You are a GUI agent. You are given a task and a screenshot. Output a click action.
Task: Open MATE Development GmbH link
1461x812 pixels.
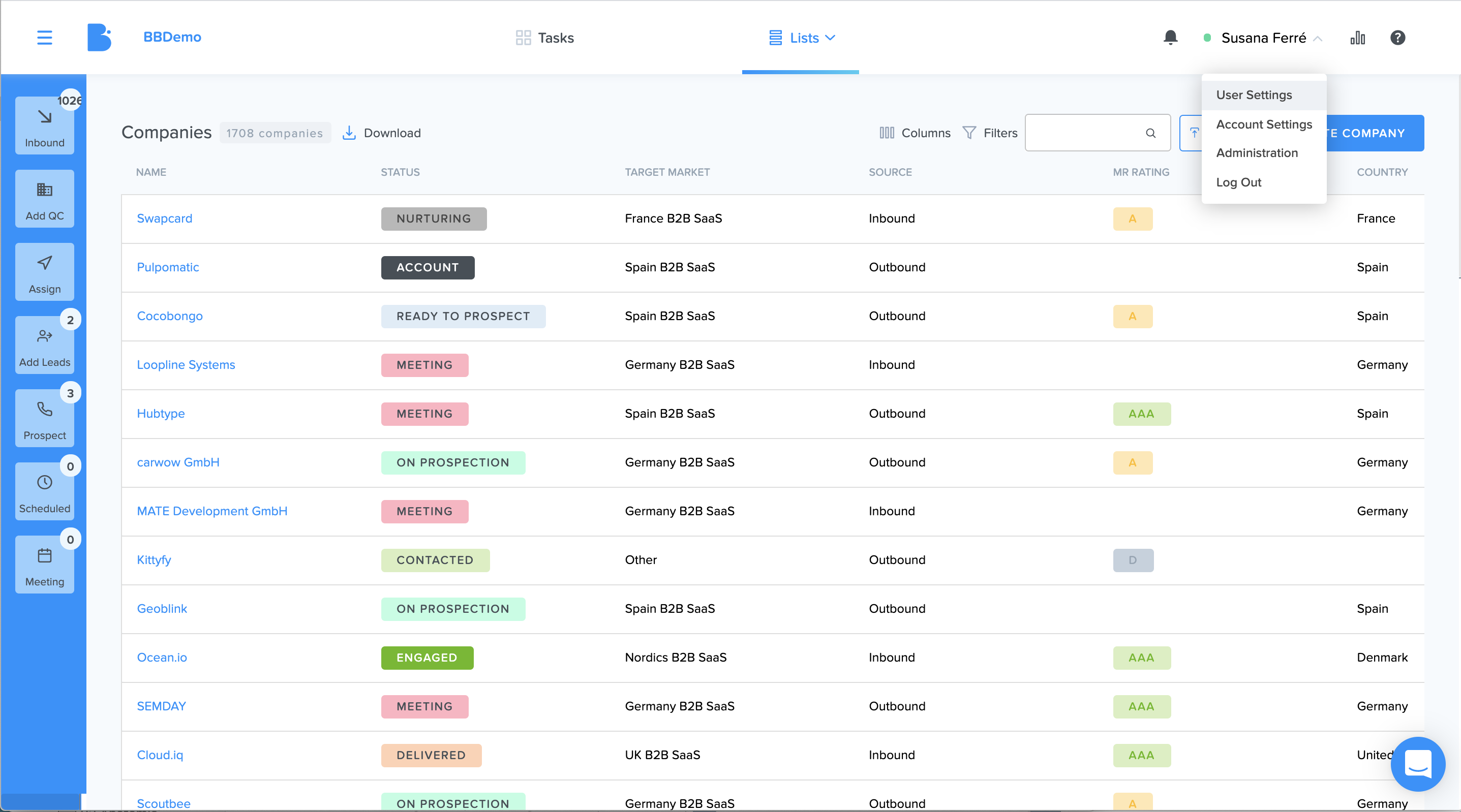click(x=212, y=511)
